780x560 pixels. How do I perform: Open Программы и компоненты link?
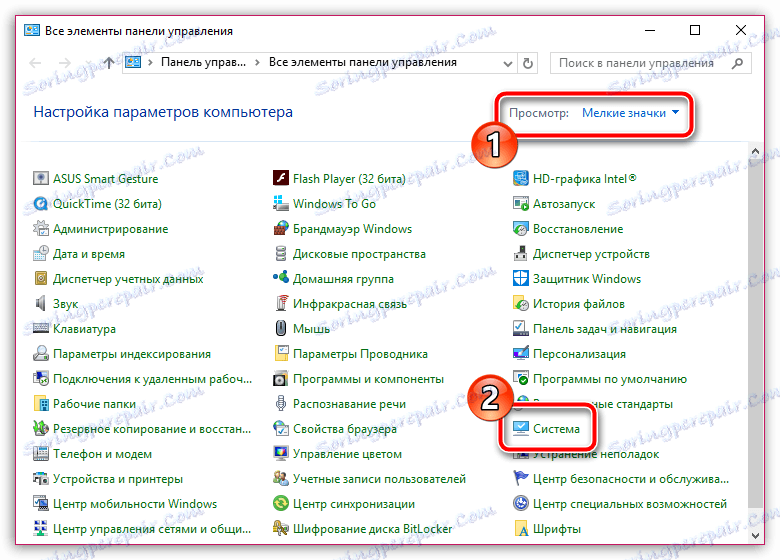pyautogui.click(x=368, y=379)
